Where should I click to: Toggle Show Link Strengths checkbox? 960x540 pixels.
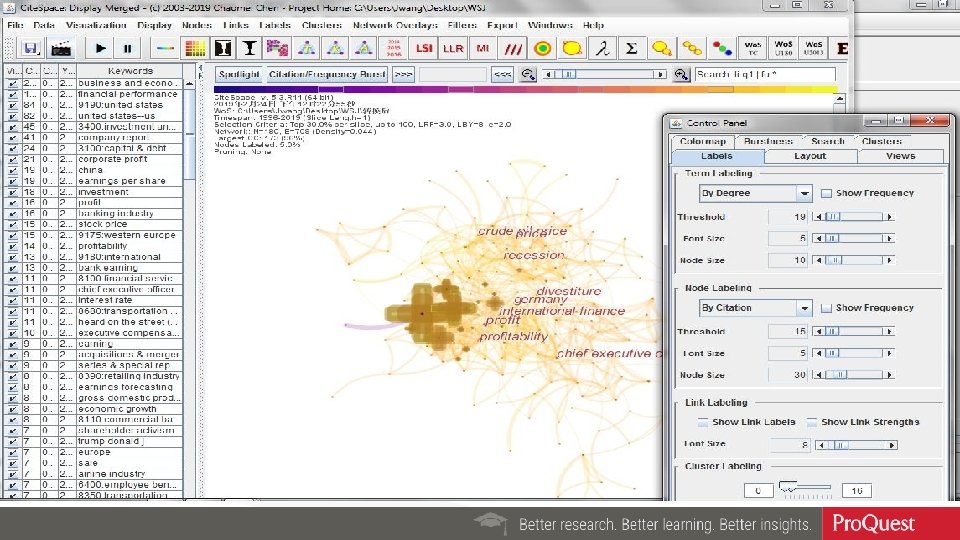(x=812, y=422)
